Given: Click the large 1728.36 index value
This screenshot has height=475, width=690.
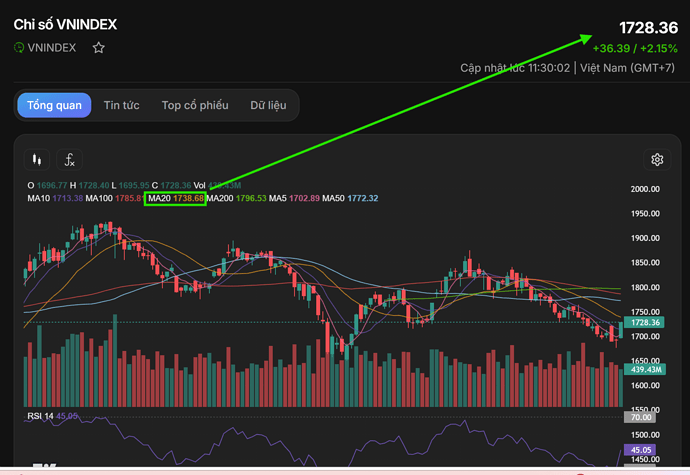Looking at the screenshot, I should [649, 28].
